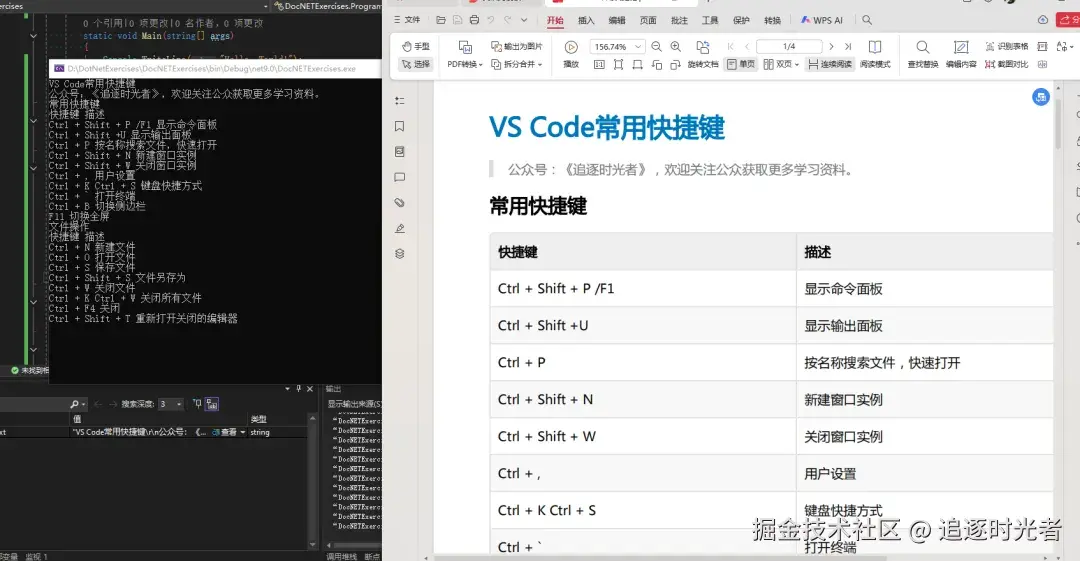Switch to the 批注 tab
Screen dimensions: 1080x561
[679, 21]
